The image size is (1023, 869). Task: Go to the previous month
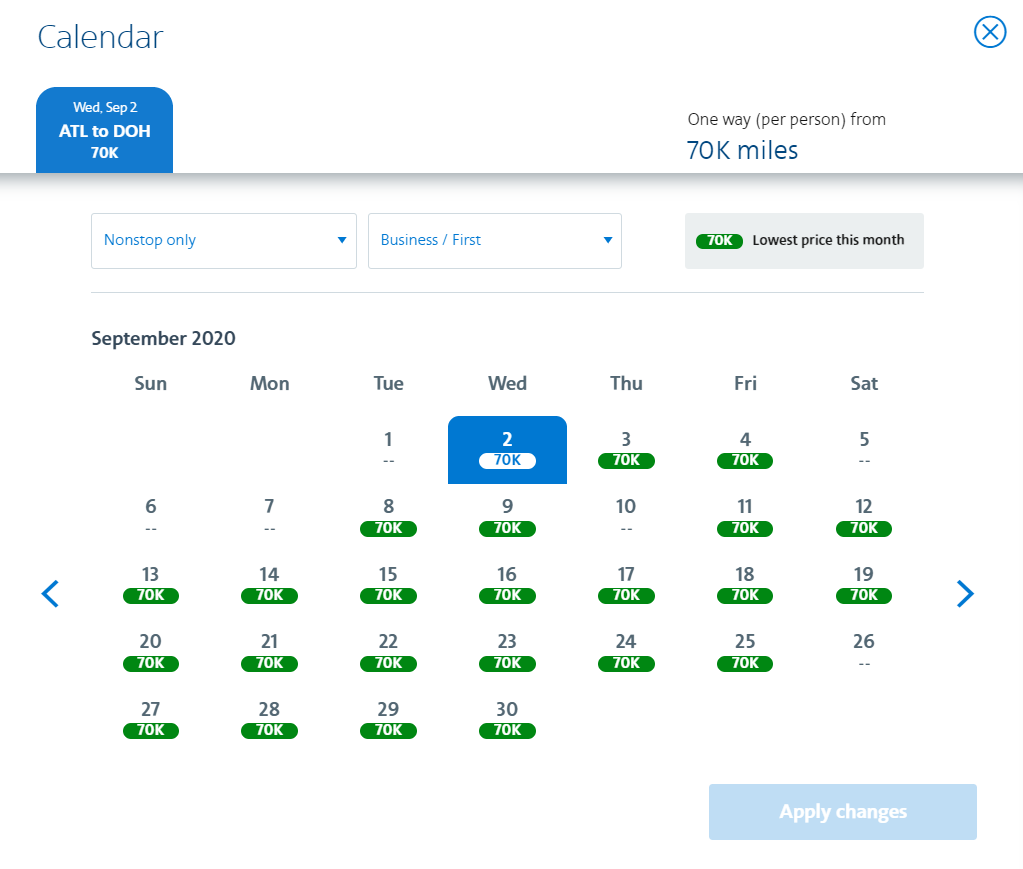(50, 594)
